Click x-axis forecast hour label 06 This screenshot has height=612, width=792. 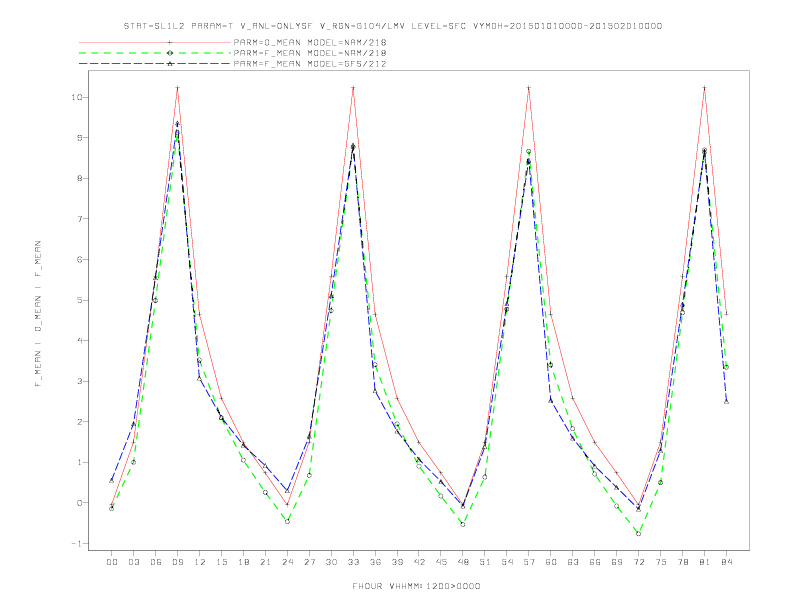(x=156, y=562)
